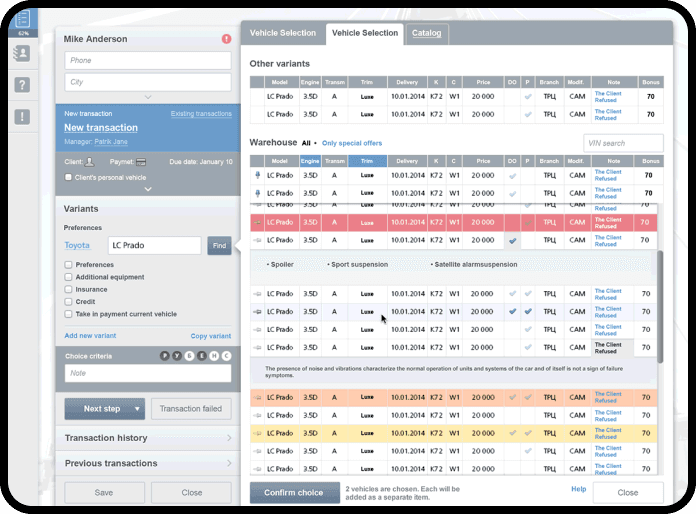This screenshot has width=696, height=514.
Task: Click the Toyota brand link
Action: pos(77,245)
